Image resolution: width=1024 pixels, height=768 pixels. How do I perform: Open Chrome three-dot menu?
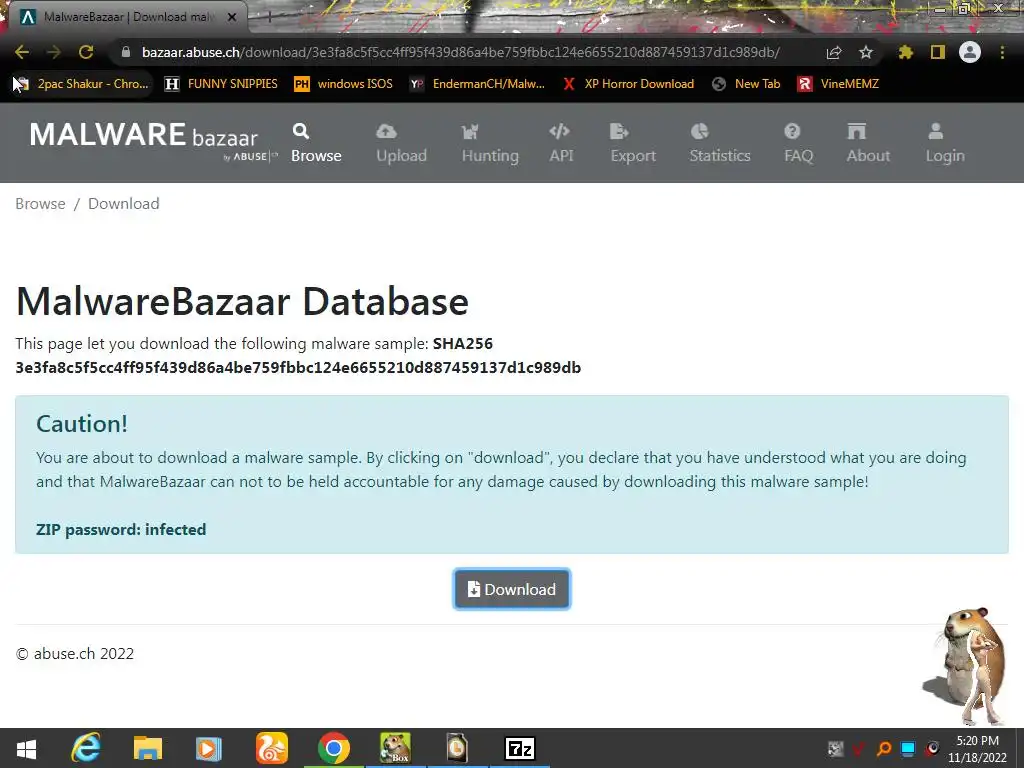[1002, 52]
